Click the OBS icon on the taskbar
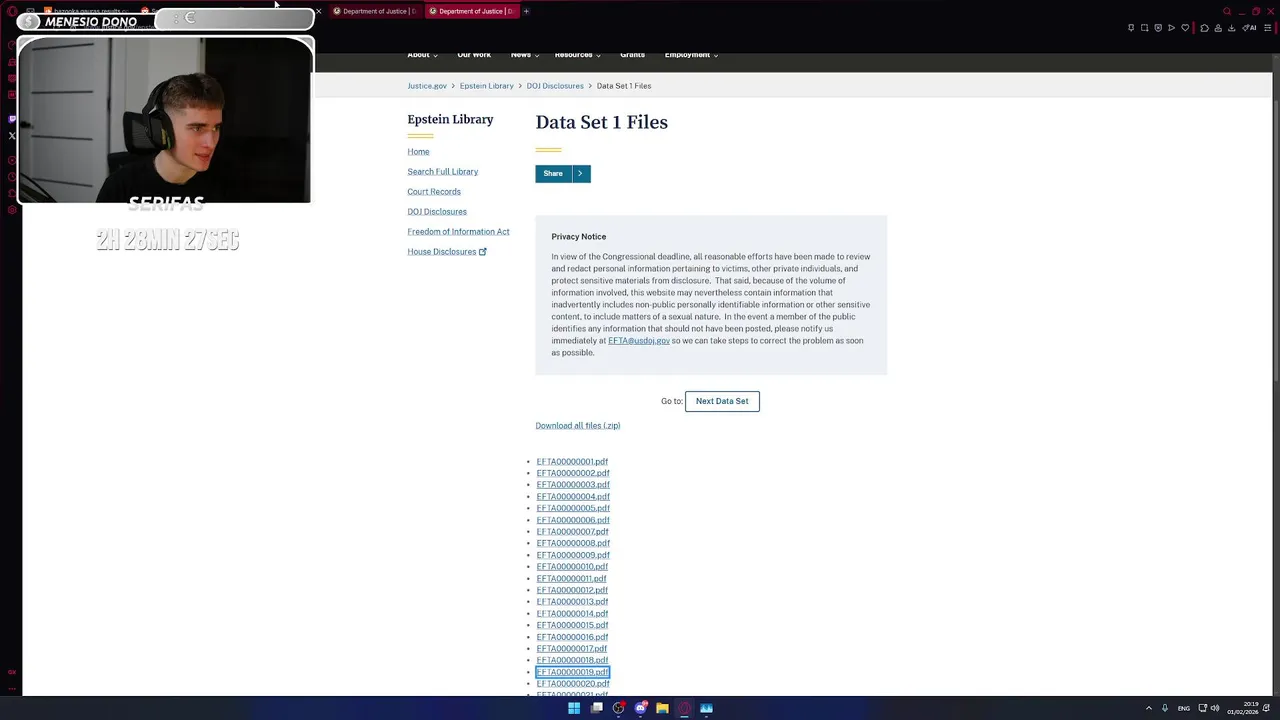The image size is (1280, 720). (618, 708)
